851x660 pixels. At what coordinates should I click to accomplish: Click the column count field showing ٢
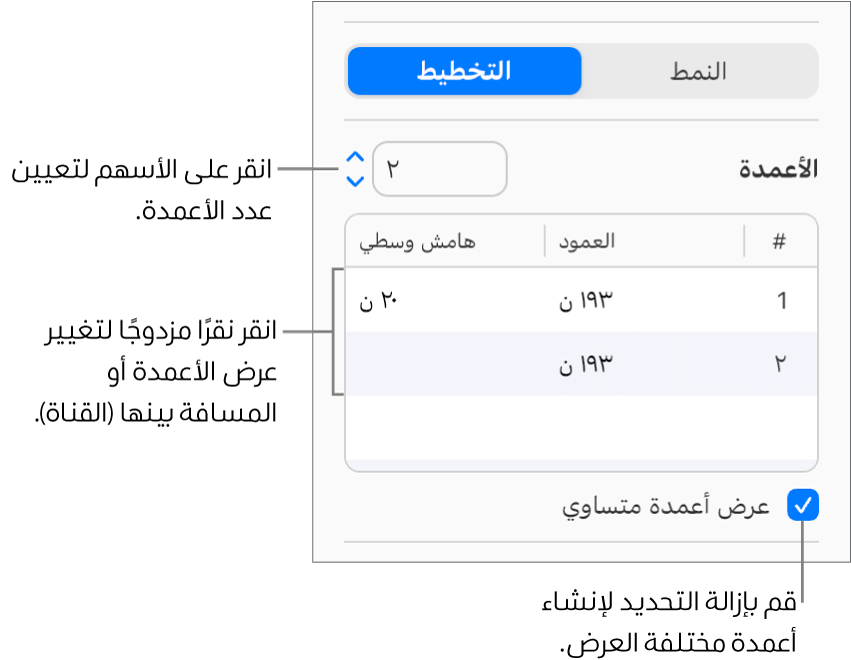440,170
